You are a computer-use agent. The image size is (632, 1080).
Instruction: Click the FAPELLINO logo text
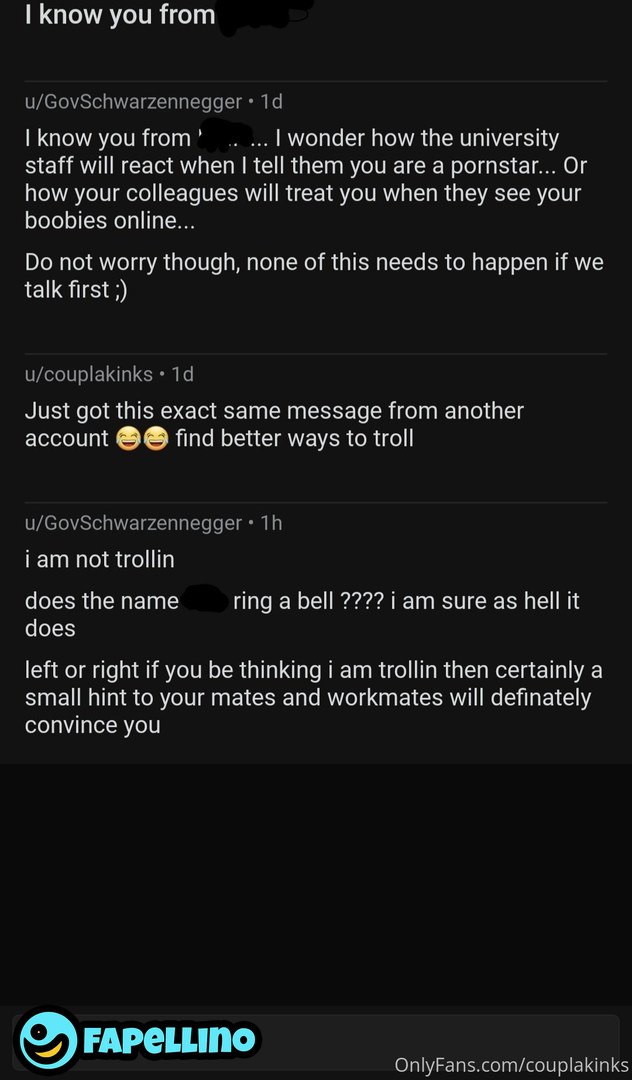[x=169, y=1040]
